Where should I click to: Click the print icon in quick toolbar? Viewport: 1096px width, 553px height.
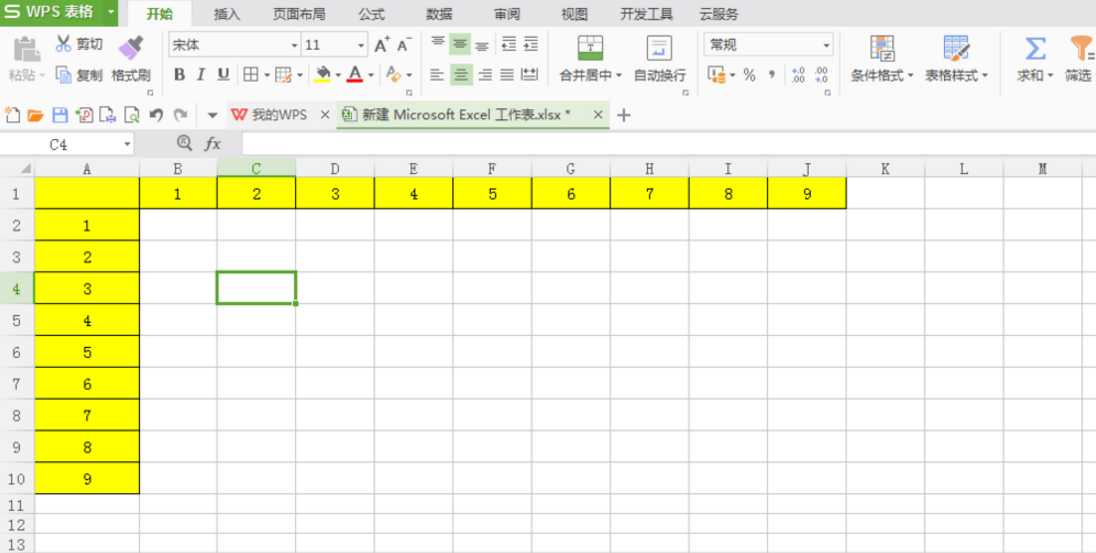click(x=107, y=115)
